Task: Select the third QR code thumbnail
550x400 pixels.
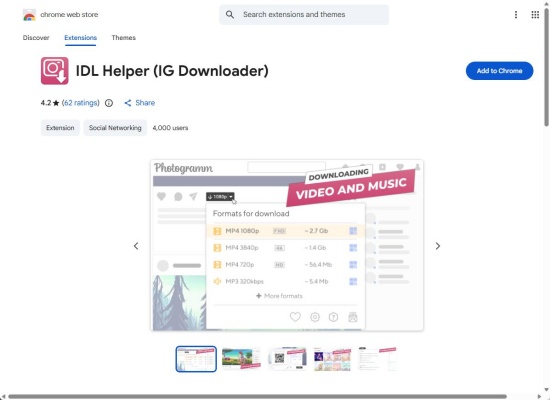Action: click(x=287, y=359)
